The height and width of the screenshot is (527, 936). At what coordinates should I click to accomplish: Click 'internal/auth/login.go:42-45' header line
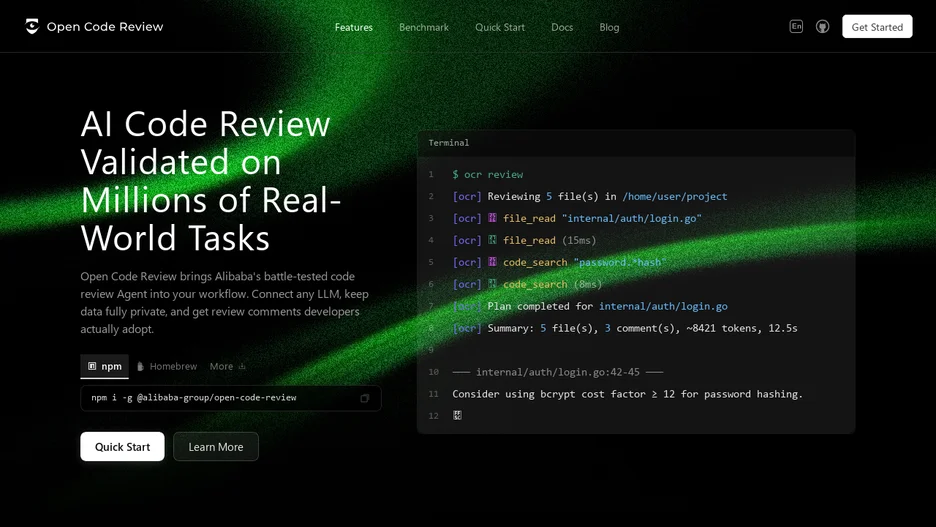(x=558, y=372)
